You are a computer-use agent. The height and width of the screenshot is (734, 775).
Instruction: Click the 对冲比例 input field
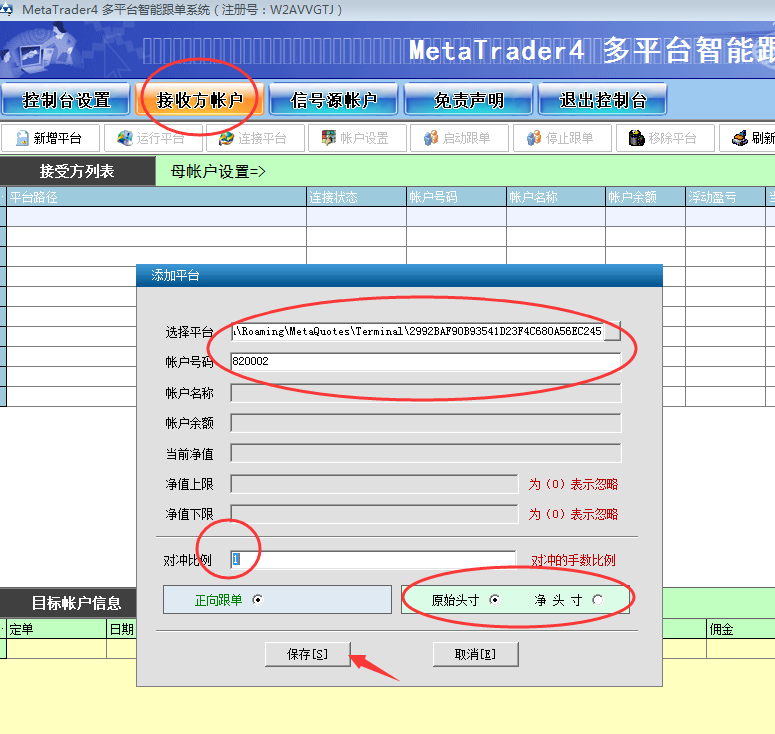click(x=373, y=560)
